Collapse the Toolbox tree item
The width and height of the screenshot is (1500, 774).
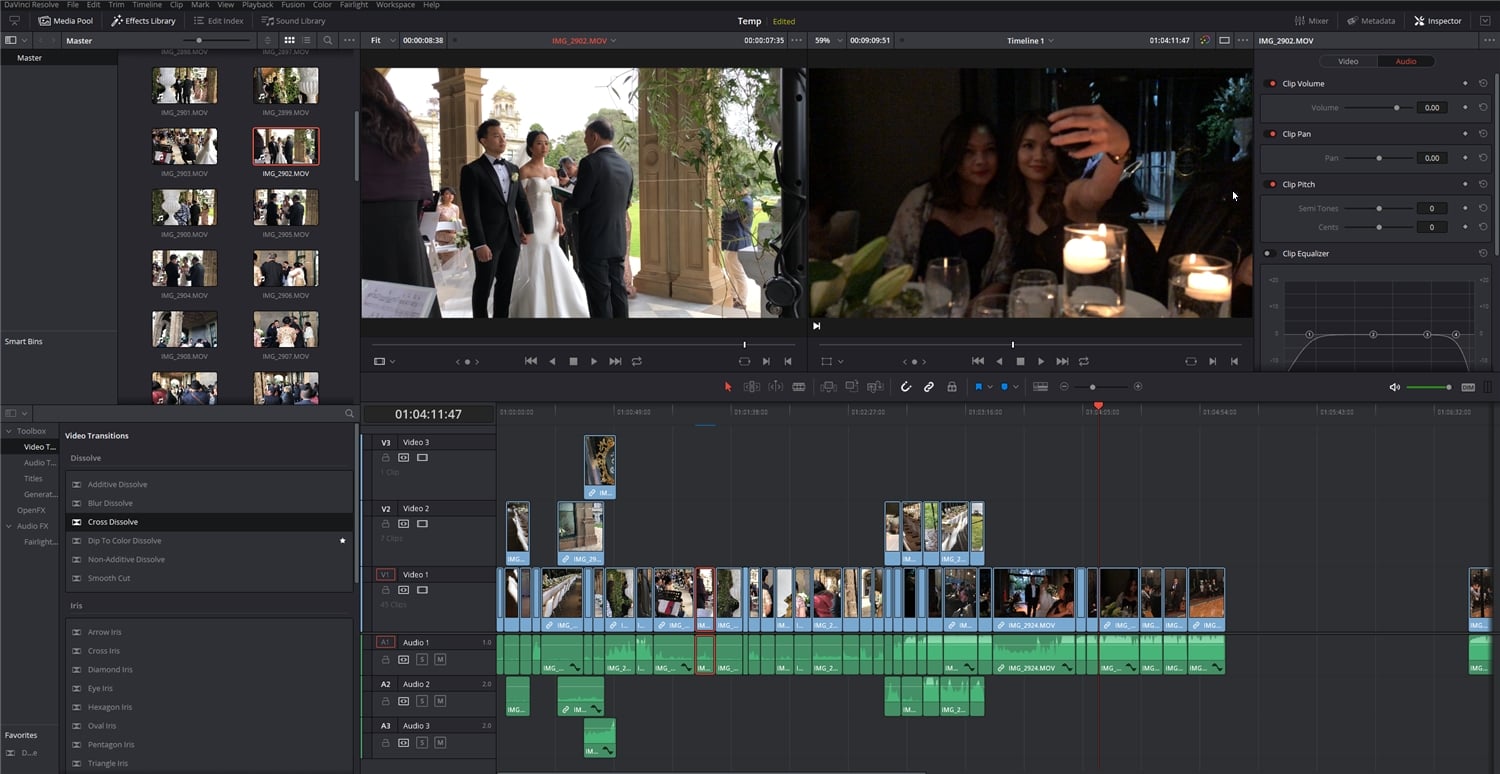[x=8, y=431]
